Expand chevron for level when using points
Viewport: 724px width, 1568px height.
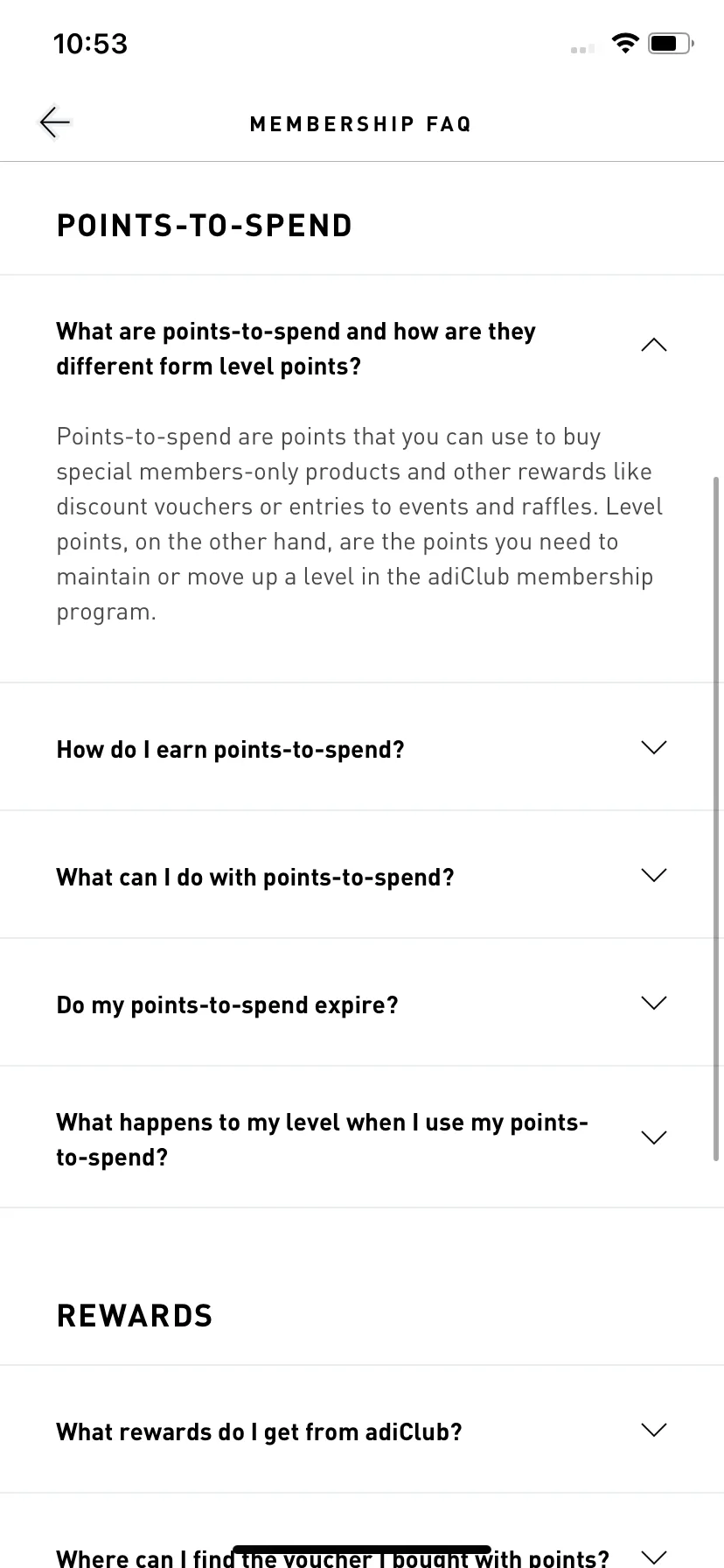[653, 1137]
